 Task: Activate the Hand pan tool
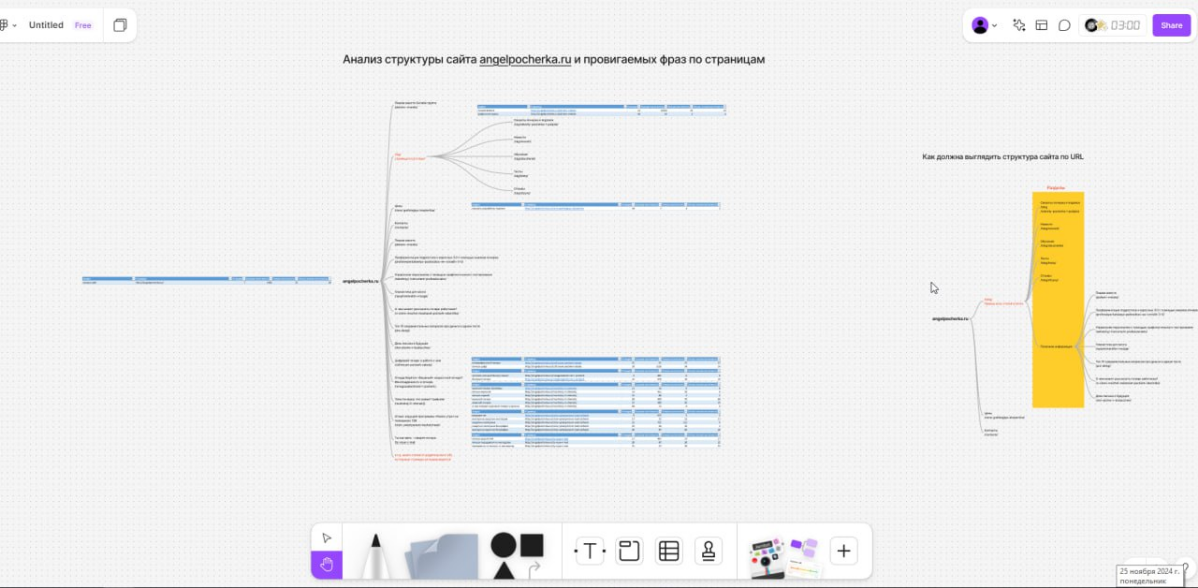click(326, 564)
